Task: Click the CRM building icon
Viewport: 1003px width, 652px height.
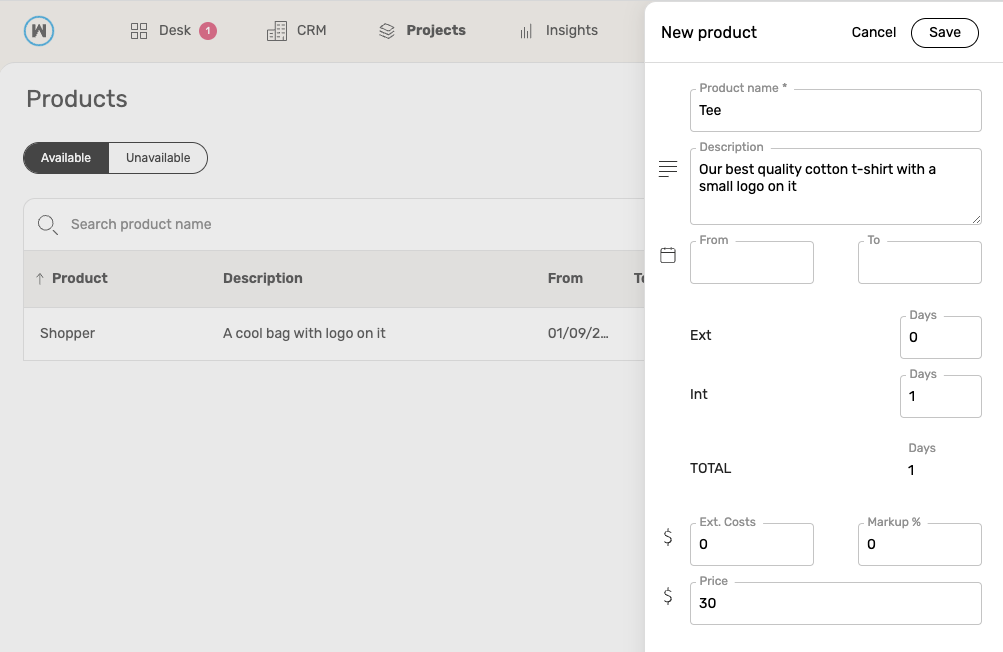Action: [277, 31]
